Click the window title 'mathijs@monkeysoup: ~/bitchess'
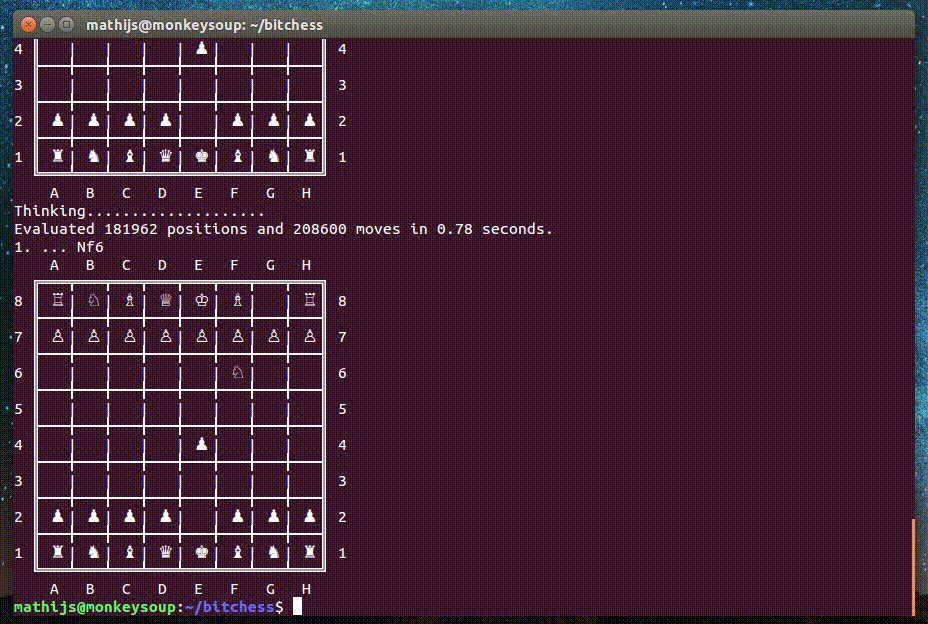The height and width of the screenshot is (624, 928). click(205, 24)
